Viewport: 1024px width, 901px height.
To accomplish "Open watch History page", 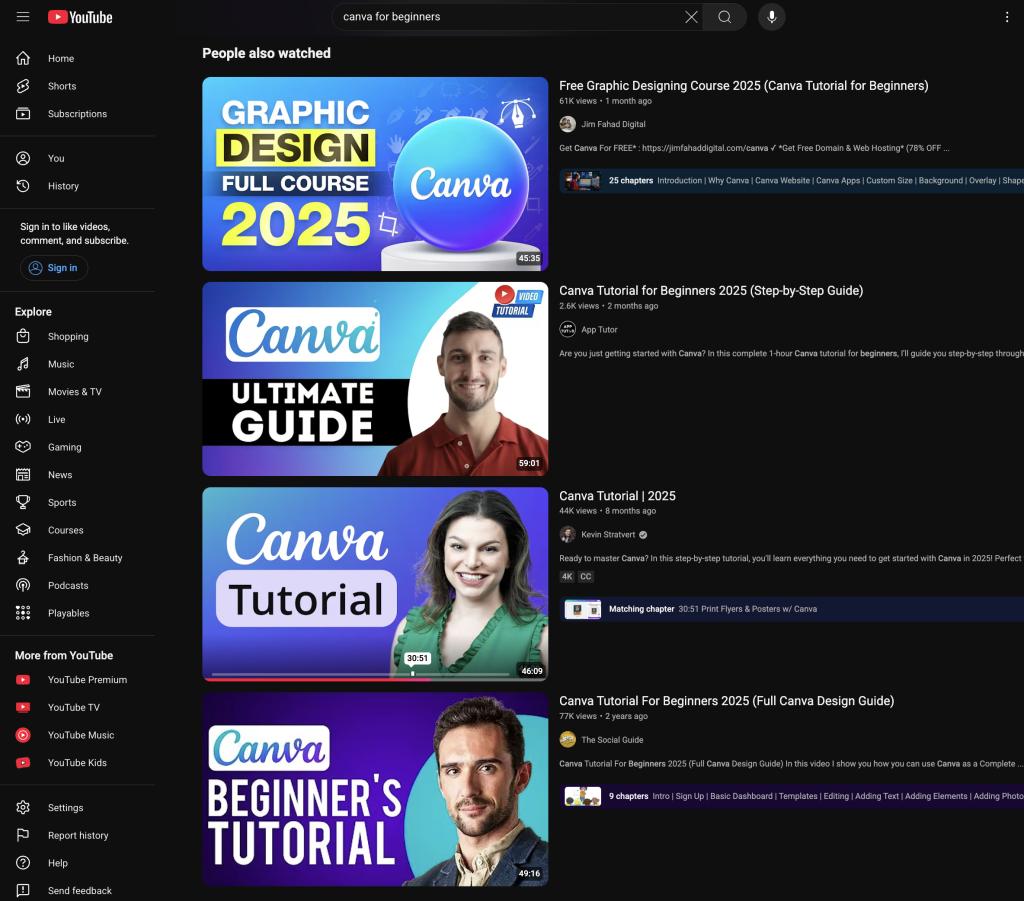I will click(63, 186).
